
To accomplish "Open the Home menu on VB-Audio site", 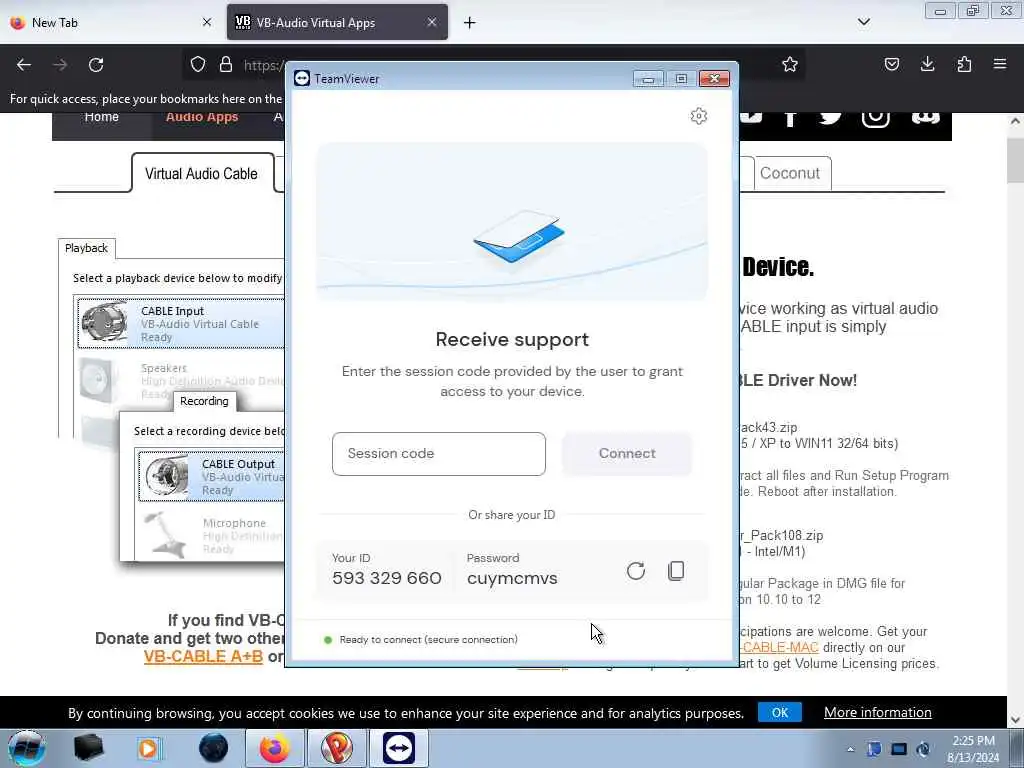I will (101, 119).
